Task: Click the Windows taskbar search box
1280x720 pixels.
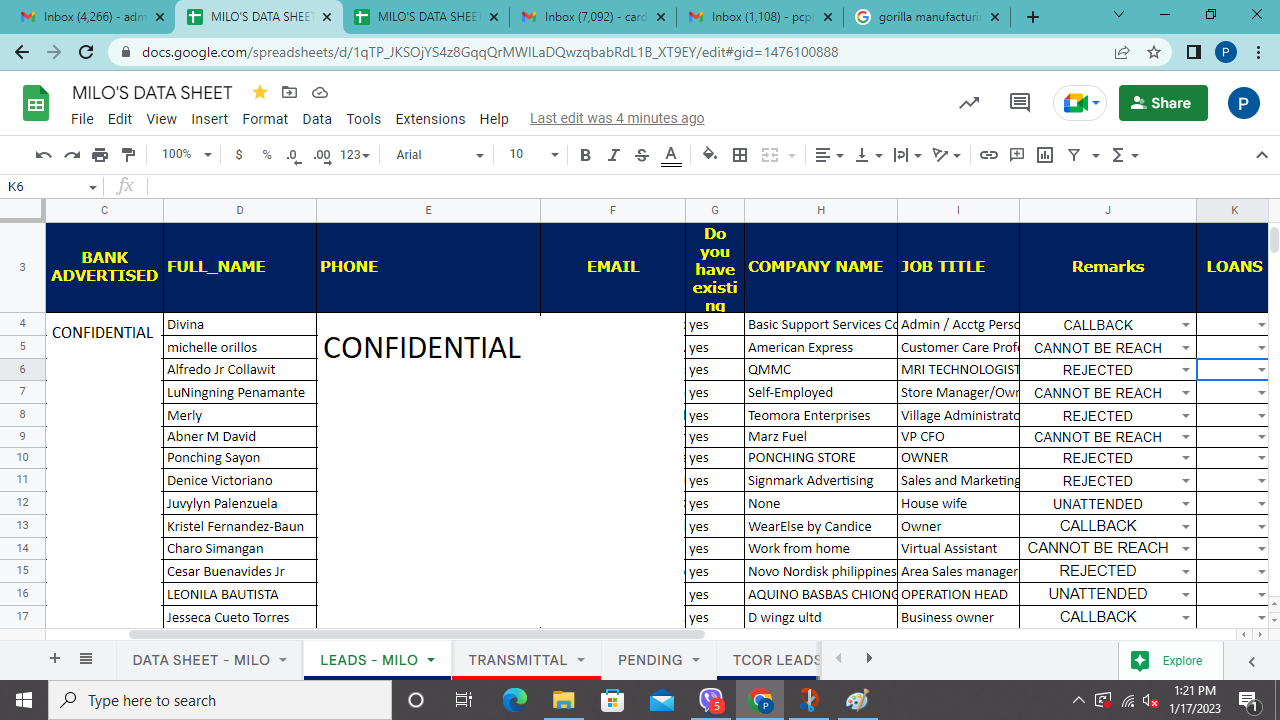Action: tap(220, 701)
